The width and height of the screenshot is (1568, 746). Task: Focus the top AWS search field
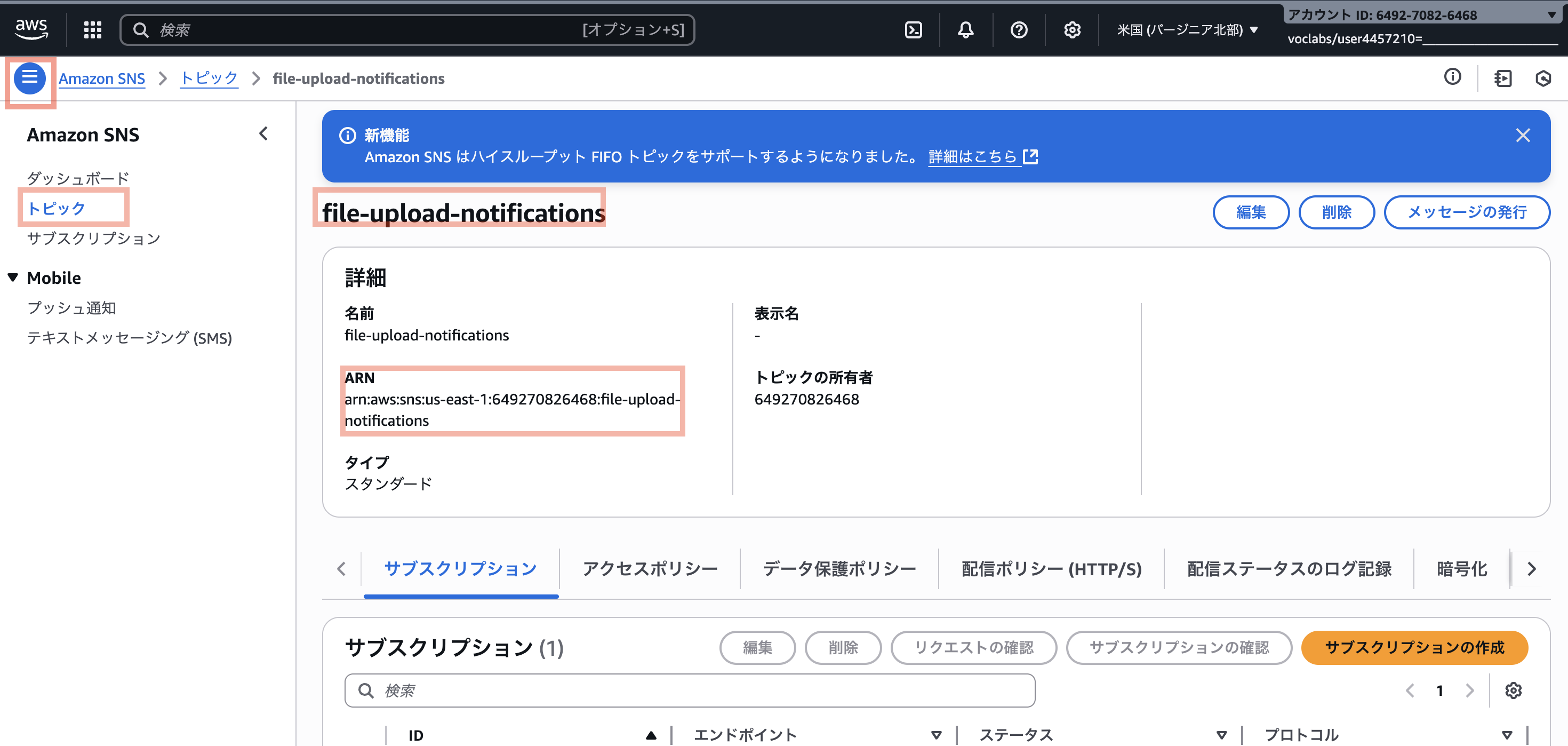[407, 30]
